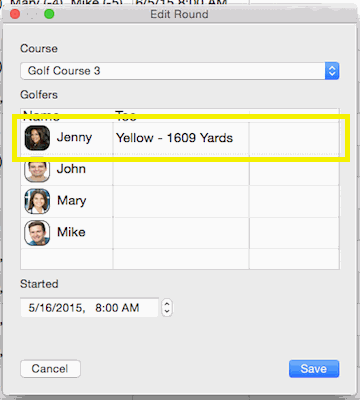Image resolution: width=360 pixels, height=400 pixels.
Task: Click John's avatar photo
Action: (37, 169)
